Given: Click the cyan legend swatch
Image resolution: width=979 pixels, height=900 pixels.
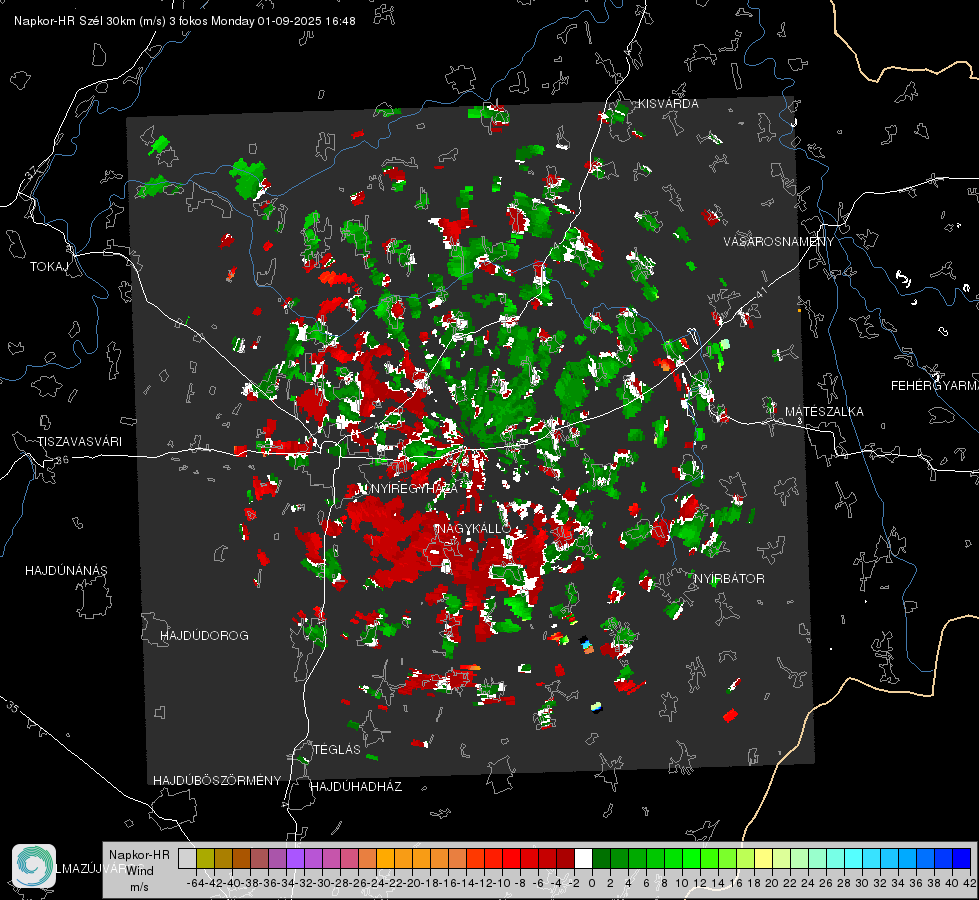Looking at the screenshot, I should (853, 859).
